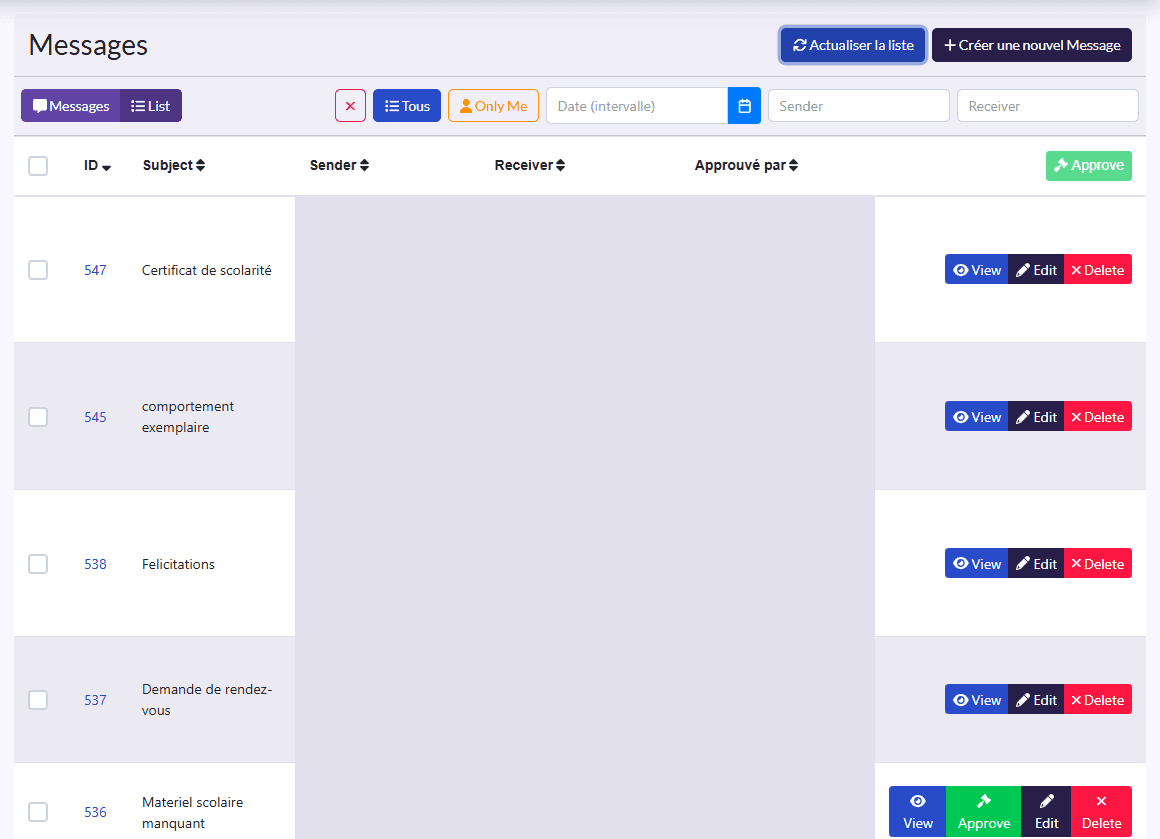Select the 'Certificat de scolarité' subject text
Image resolution: width=1160 pixels, height=839 pixels.
coord(206,270)
